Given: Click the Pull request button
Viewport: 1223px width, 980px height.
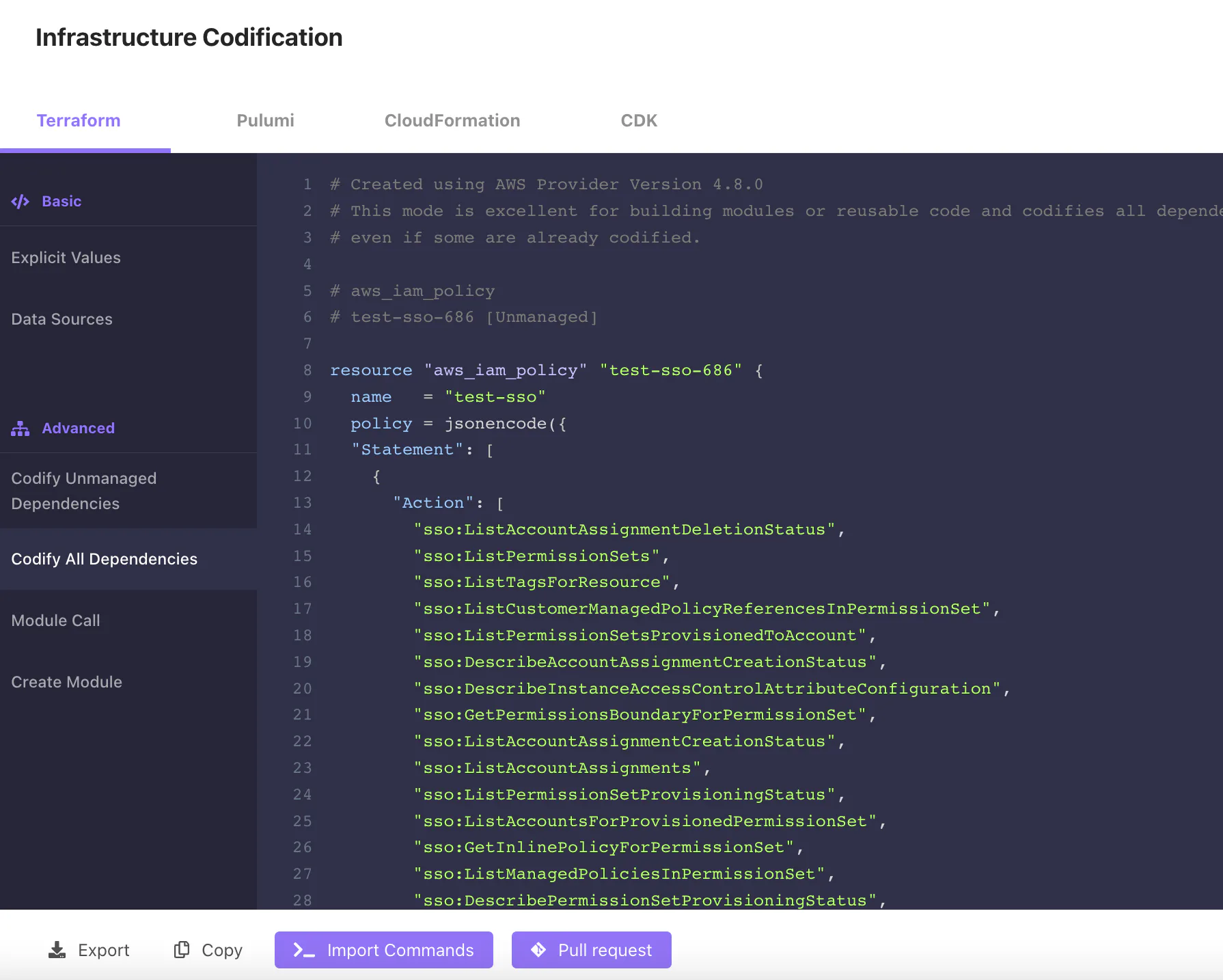Looking at the screenshot, I should click(592, 950).
